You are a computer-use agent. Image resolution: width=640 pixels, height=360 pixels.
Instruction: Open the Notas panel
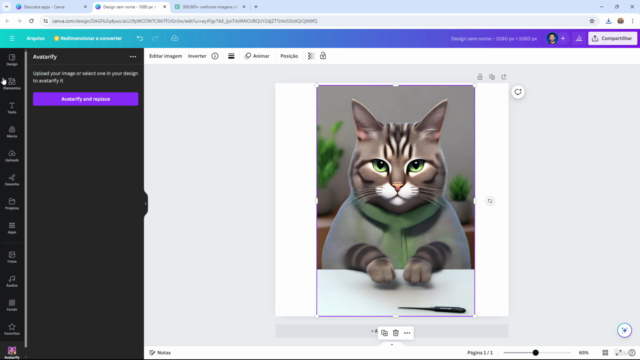[160, 353]
